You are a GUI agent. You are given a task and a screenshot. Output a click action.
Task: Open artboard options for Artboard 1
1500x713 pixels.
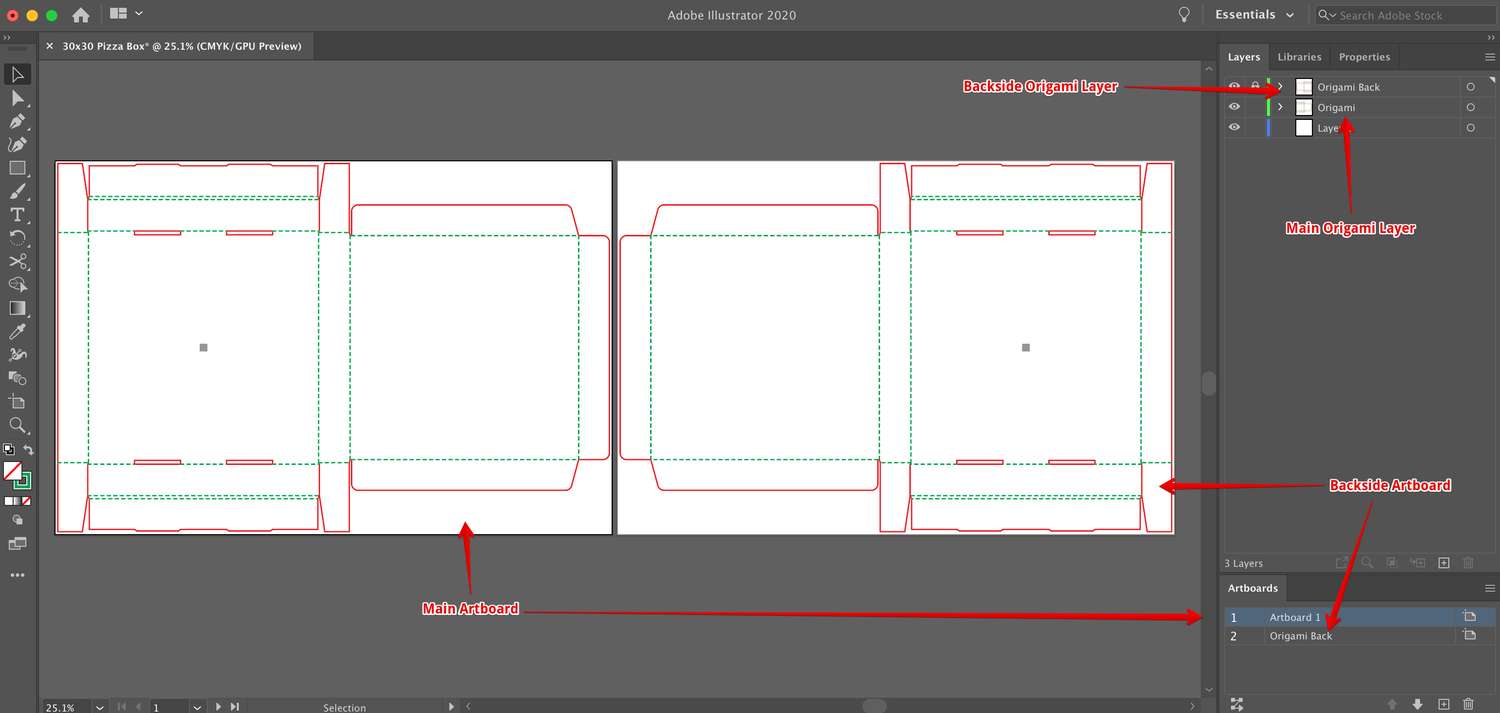(x=1468, y=617)
